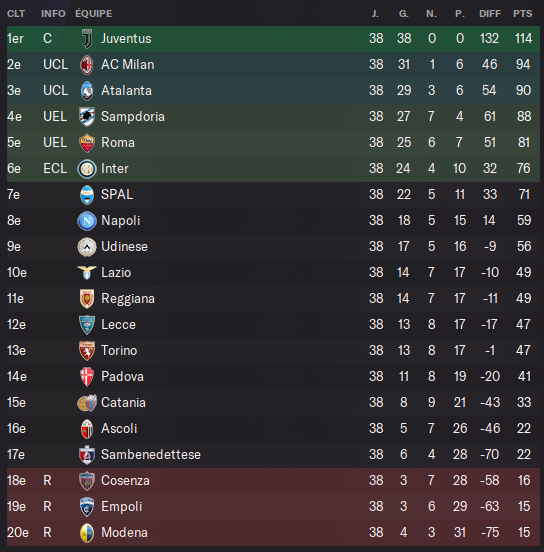This screenshot has height=552, width=544.
Task: Open the Udinese team name link
Action: click(124, 246)
